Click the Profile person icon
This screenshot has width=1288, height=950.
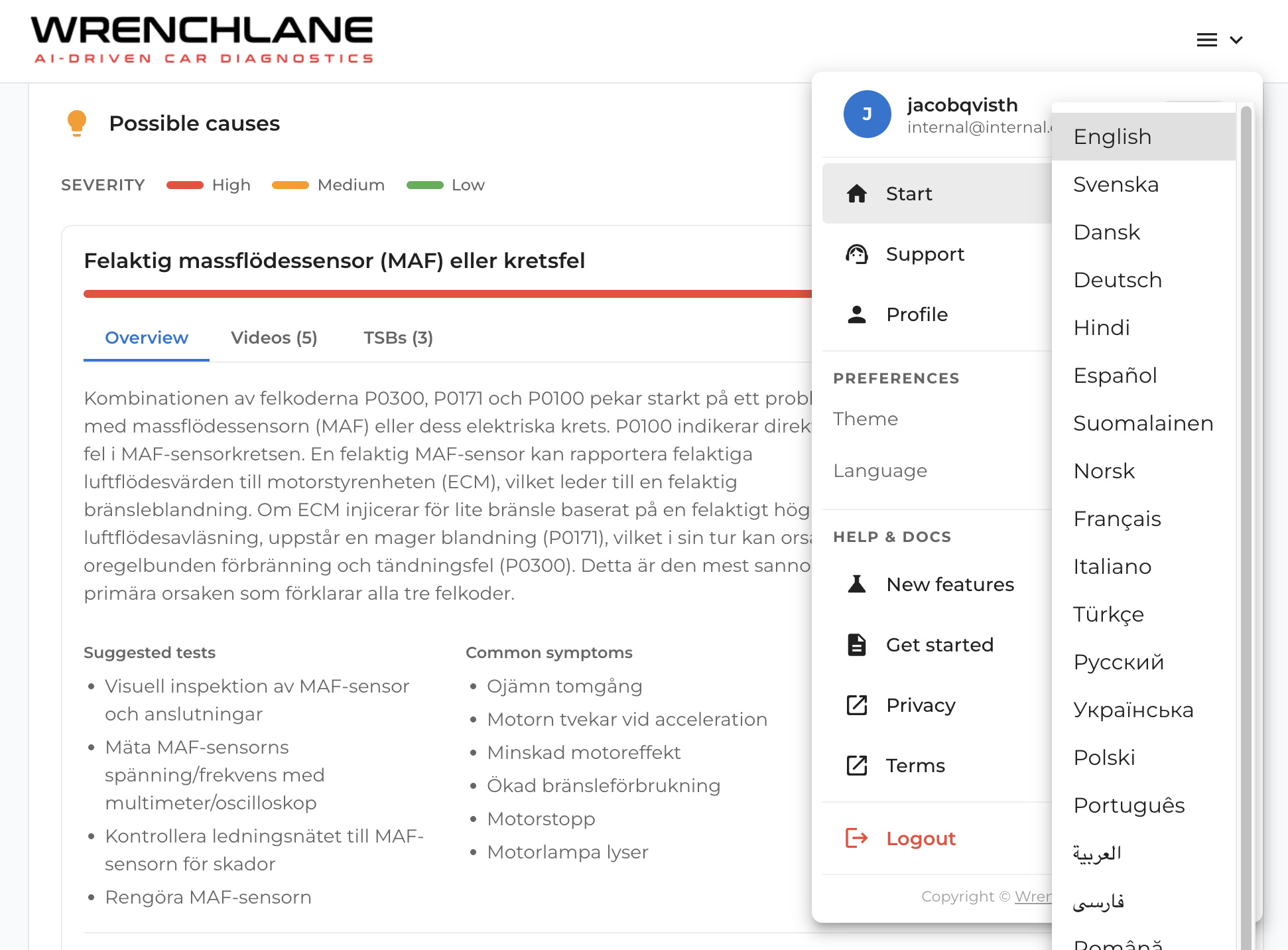click(x=857, y=314)
